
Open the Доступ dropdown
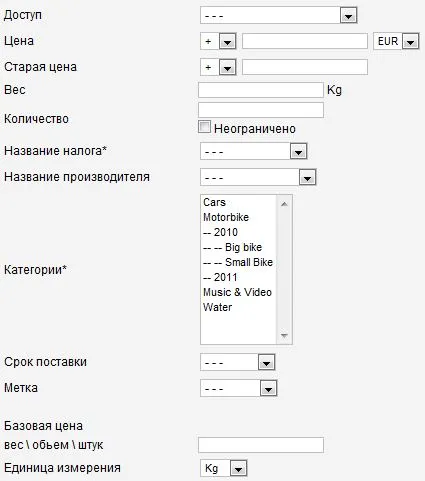point(279,15)
